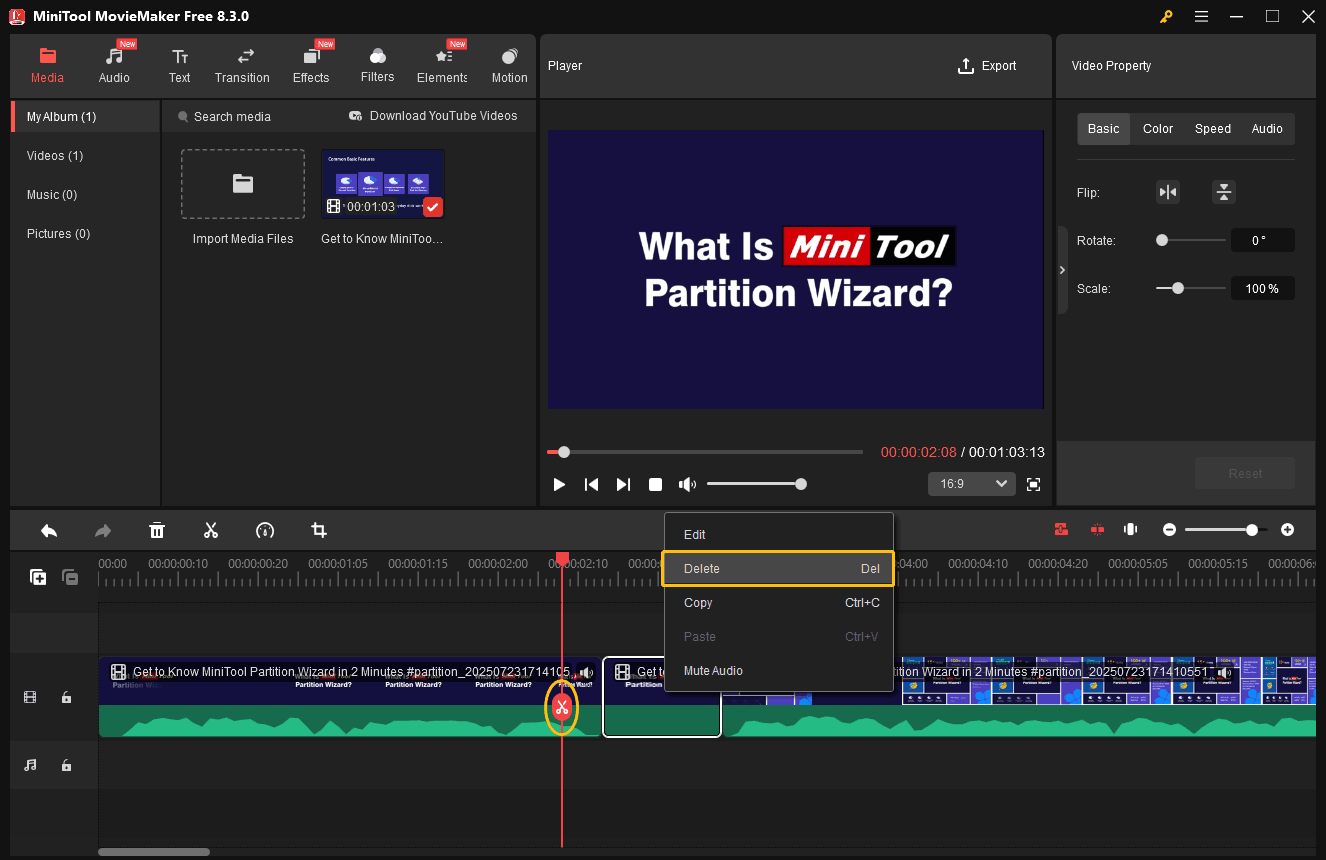Click Download YouTube Videos link
The height and width of the screenshot is (860, 1326).
433,116
